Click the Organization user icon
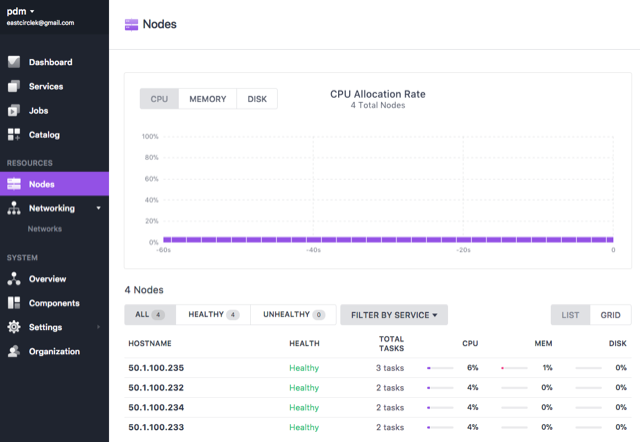Screen dimensions: 640x442 (14, 351)
